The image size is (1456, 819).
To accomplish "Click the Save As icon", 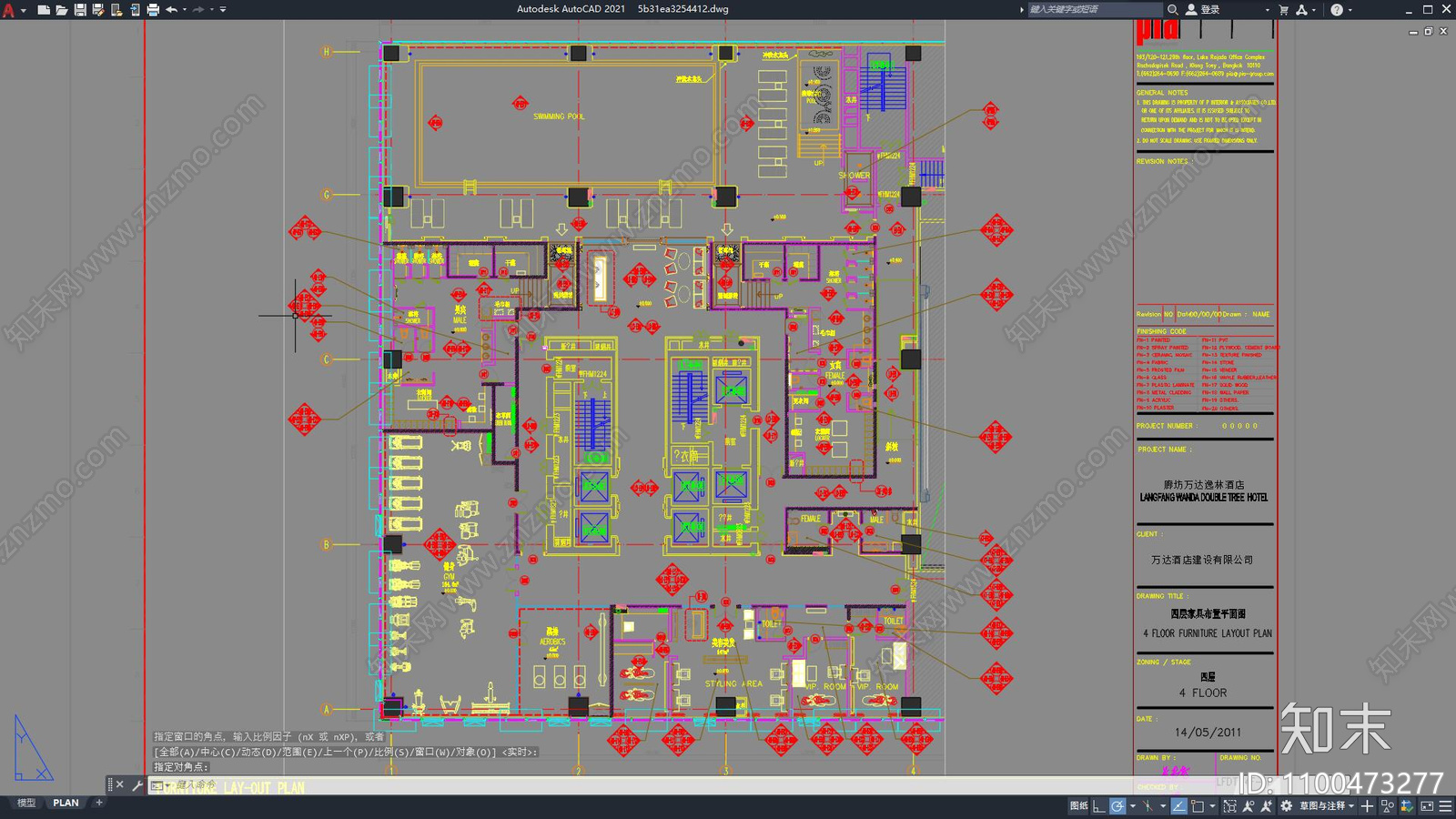I will tap(98, 10).
